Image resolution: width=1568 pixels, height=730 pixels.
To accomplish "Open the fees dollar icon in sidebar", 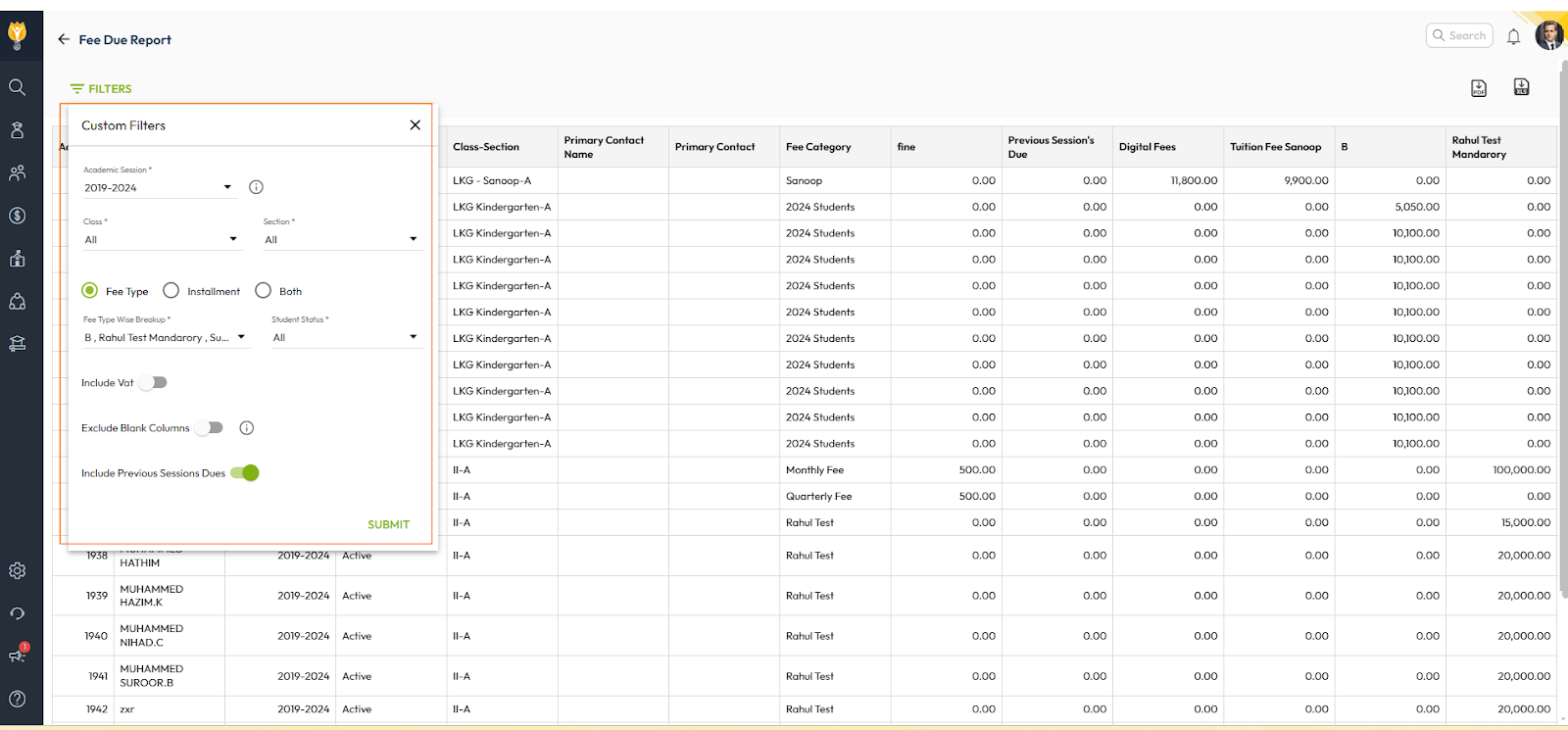I will click(x=17, y=216).
